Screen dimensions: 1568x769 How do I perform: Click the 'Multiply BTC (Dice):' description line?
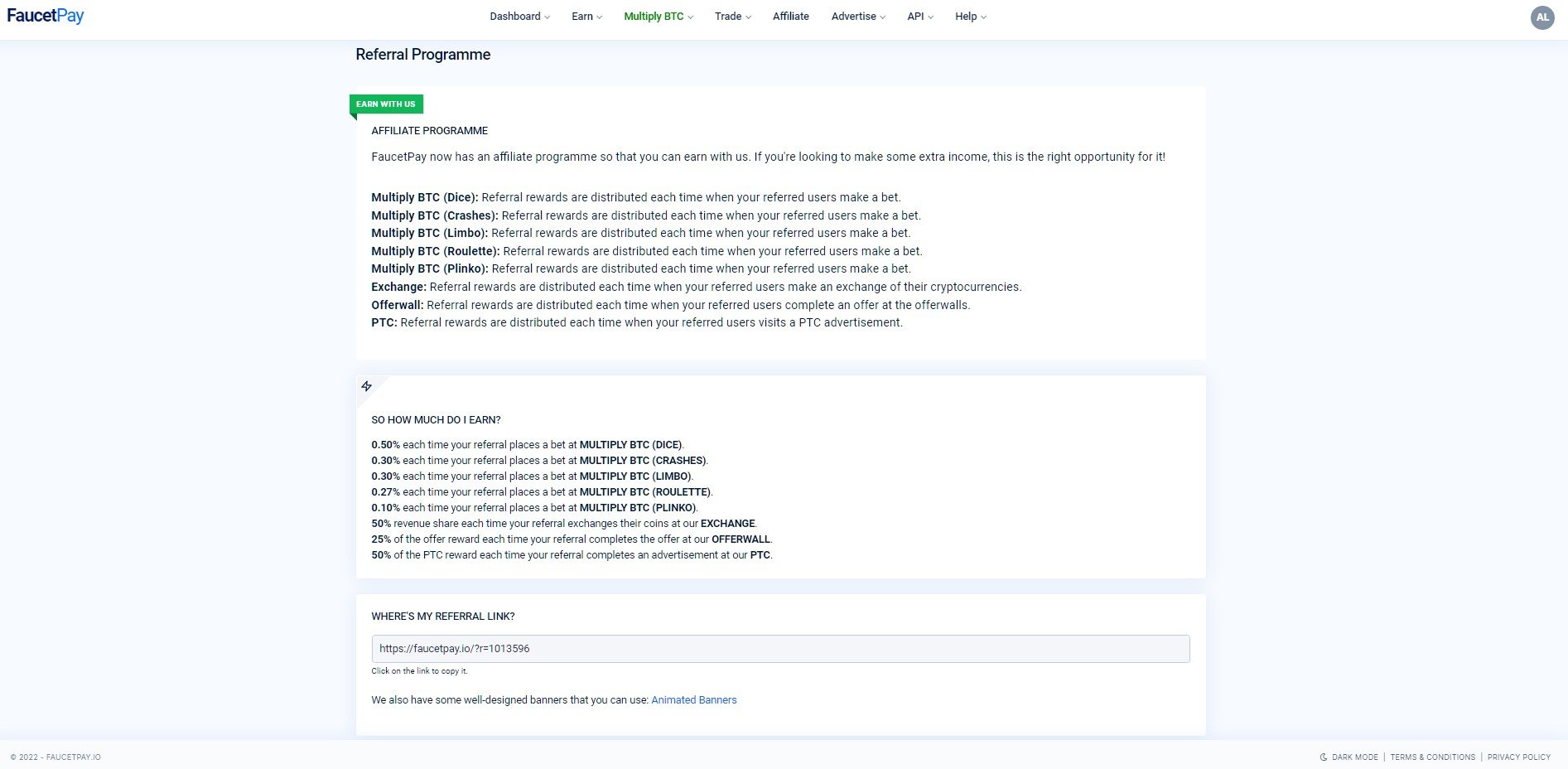point(636,197)
